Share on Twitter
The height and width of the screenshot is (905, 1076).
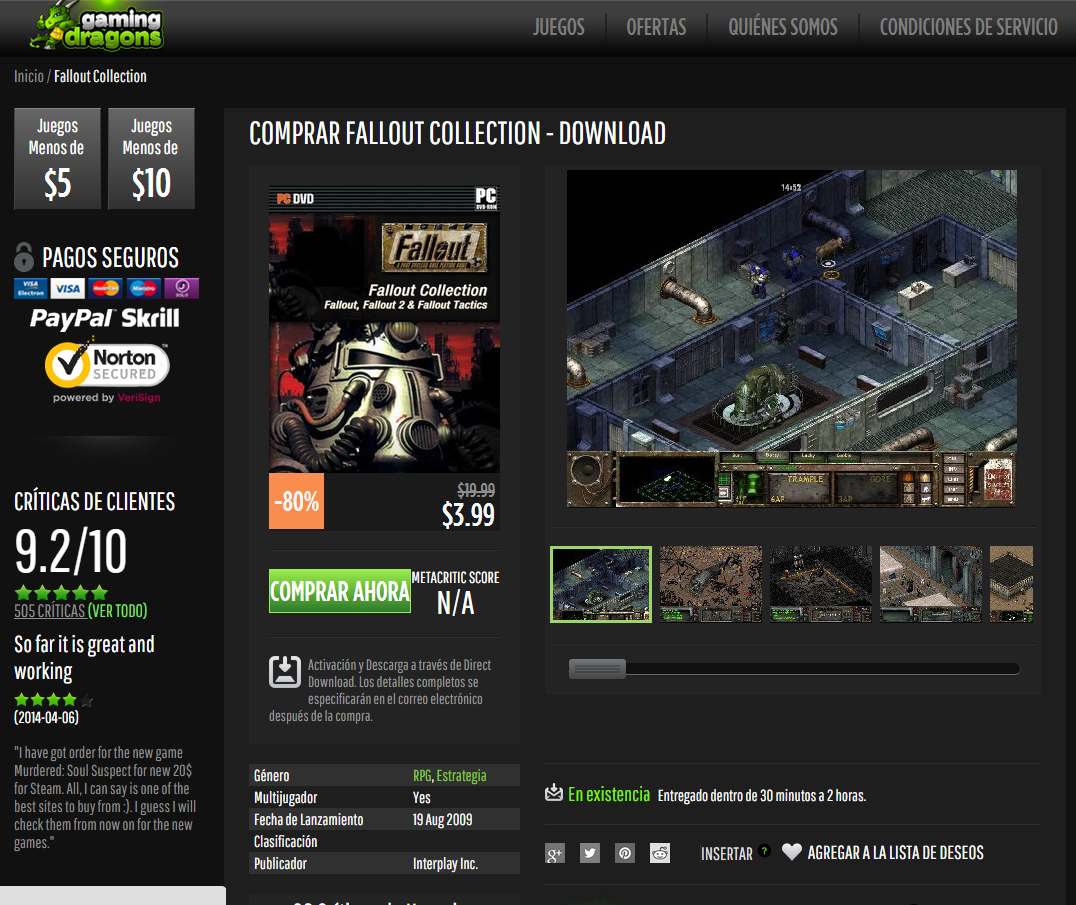(589, 854)
